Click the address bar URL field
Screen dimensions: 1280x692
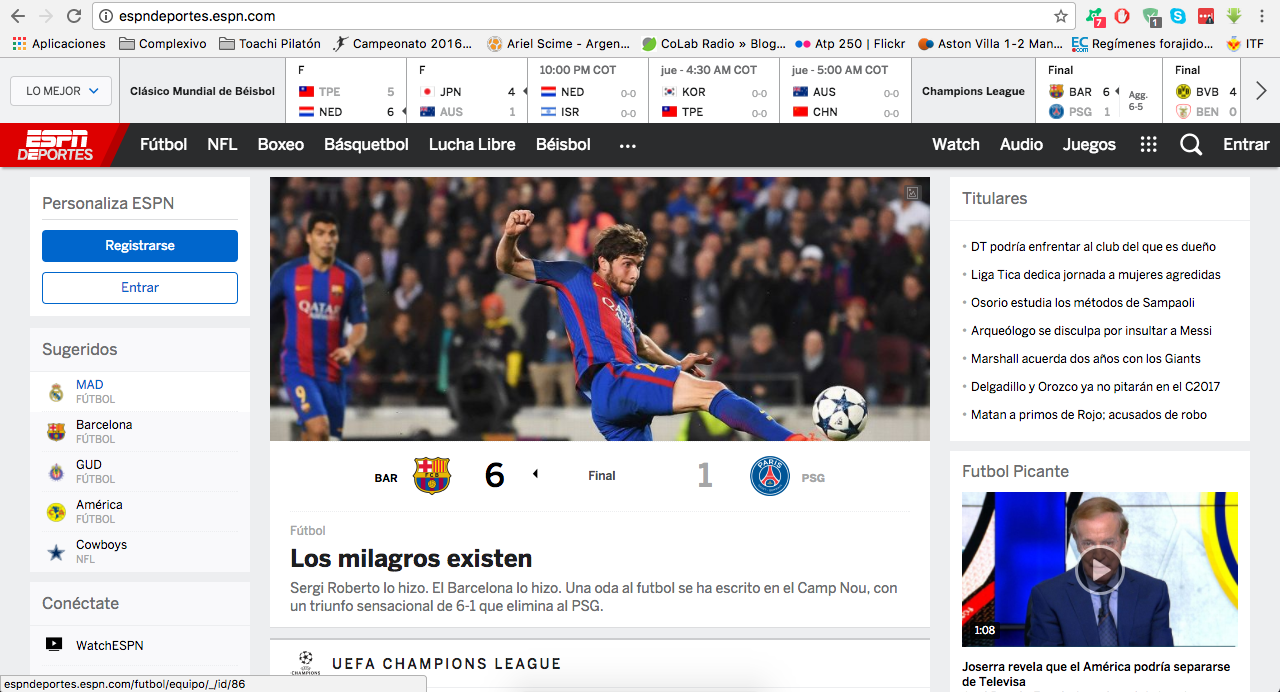pyautogui.click(x=570, y=16)
